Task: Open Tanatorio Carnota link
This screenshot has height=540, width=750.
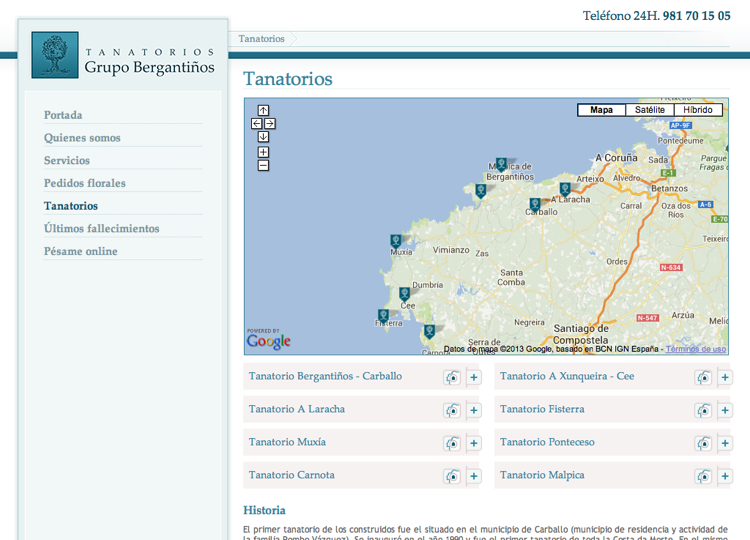Action: pyautogui.click(x=291, y=475)
